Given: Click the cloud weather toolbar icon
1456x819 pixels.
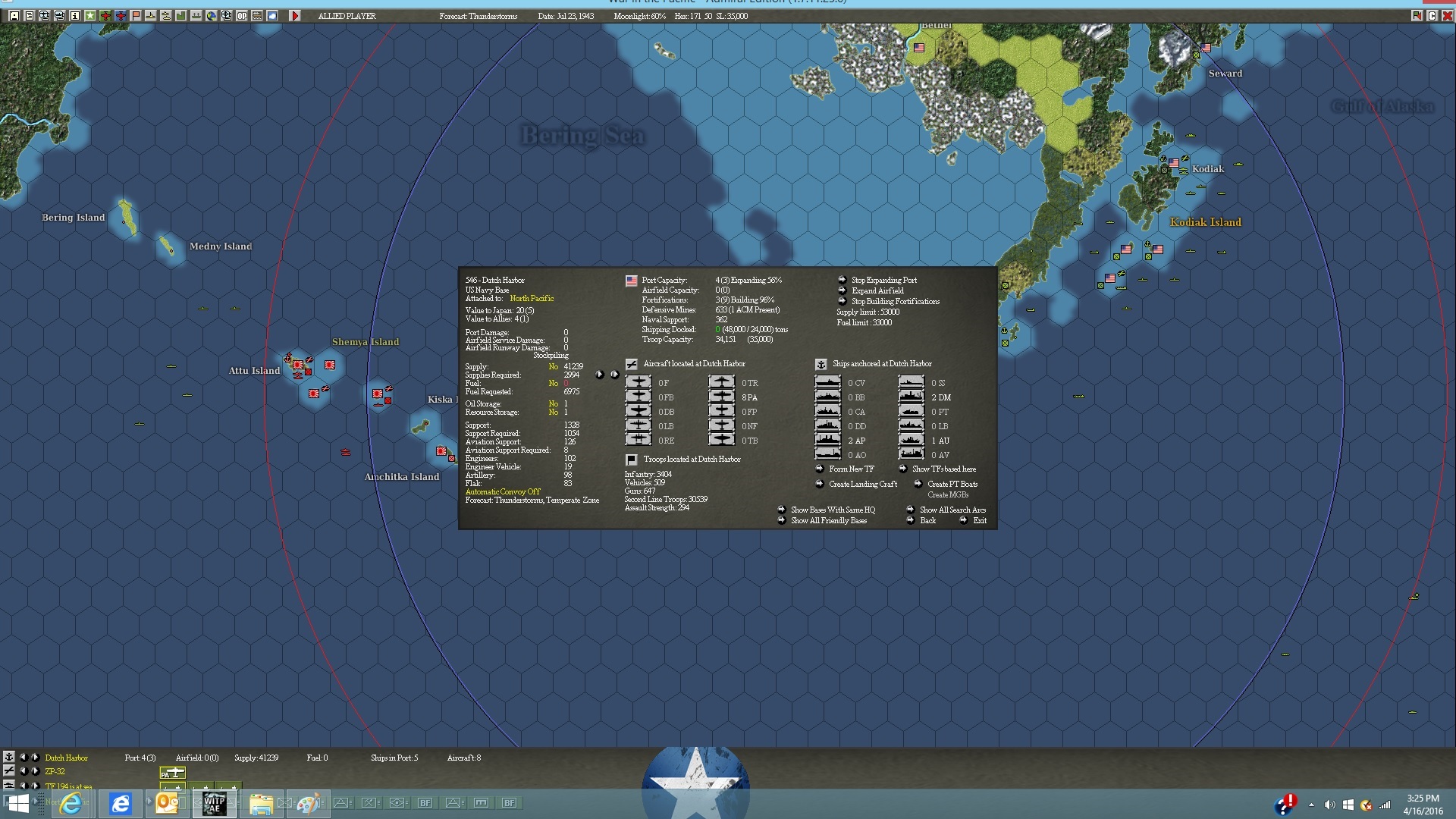Looking at the screenshot, I should (x=272, y=15).
